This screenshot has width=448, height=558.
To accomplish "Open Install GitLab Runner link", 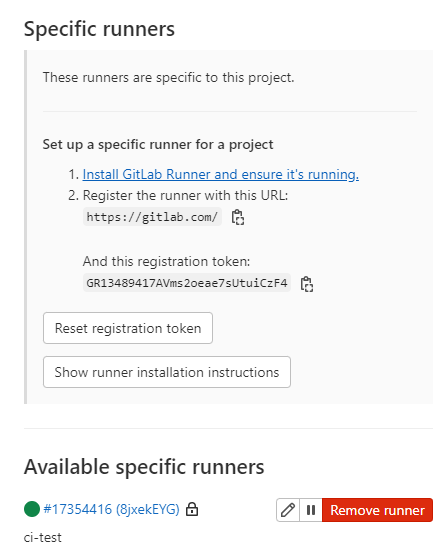I will coord(221,174).
